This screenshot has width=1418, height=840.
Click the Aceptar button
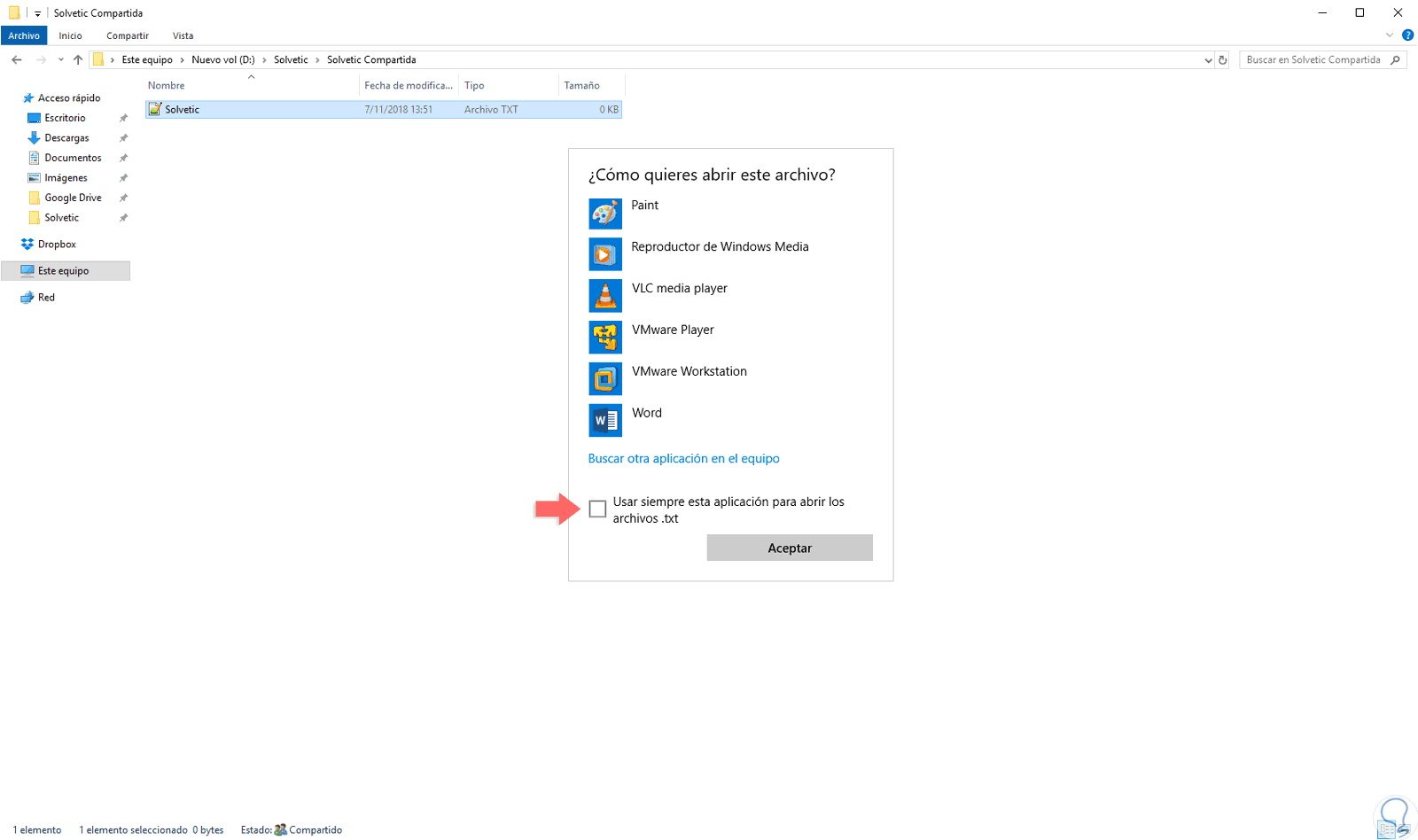[x=790, y=548]
